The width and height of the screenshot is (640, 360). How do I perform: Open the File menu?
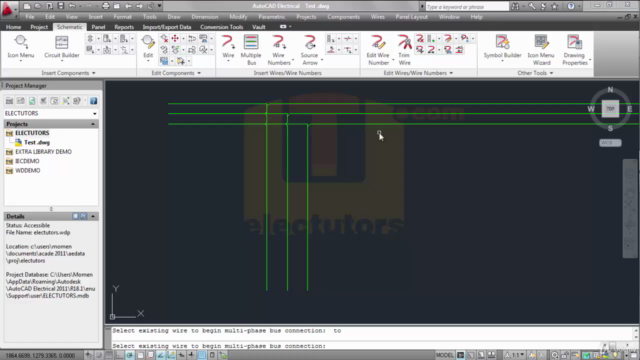coord(30,17)
